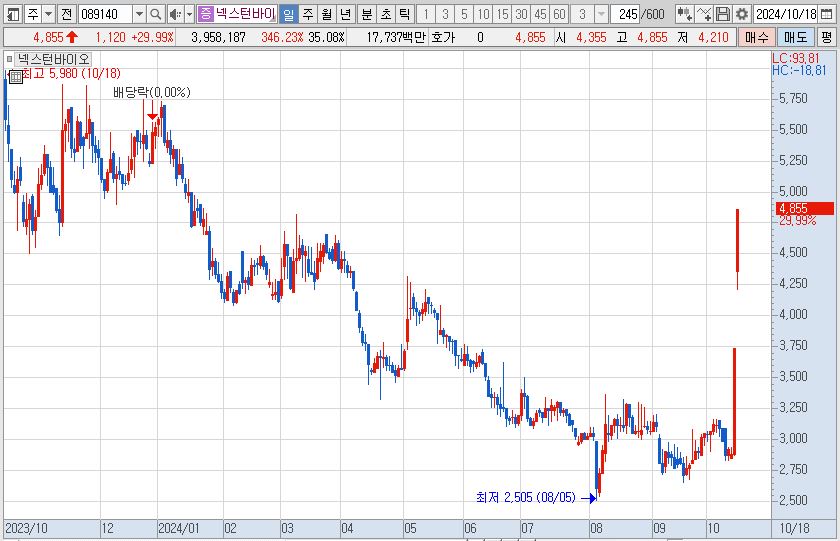Select the 3 interval button next to 1
Viewport: 840px width, 541px height.
pos(445,14)
